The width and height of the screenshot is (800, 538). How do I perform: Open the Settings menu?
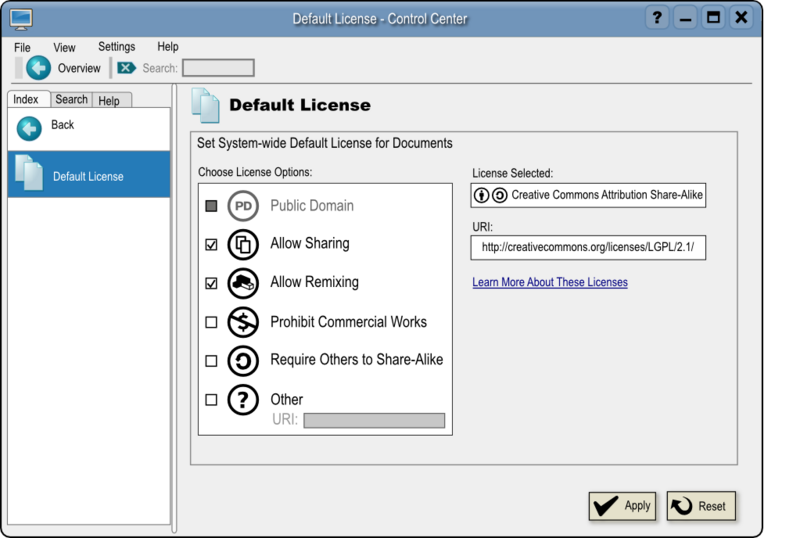[116, 46]
